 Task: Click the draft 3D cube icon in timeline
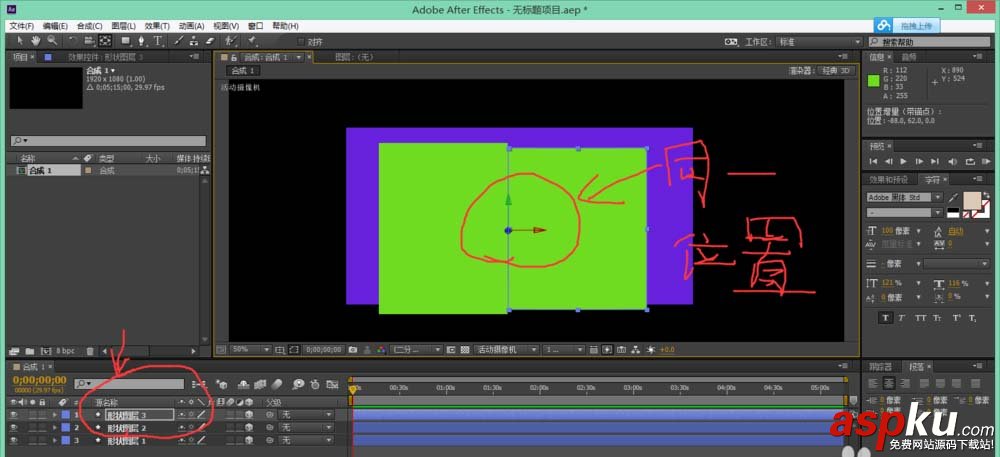tap(222, 384)
